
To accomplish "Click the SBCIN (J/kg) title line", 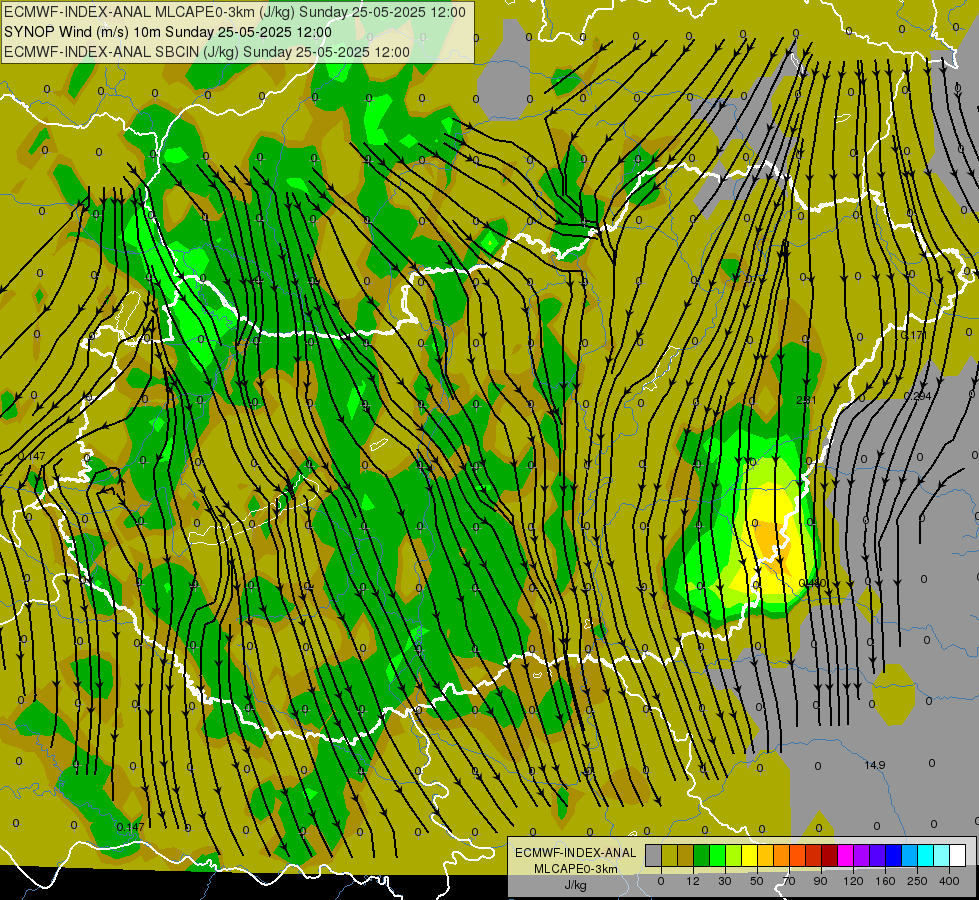I will pos(207,52).
